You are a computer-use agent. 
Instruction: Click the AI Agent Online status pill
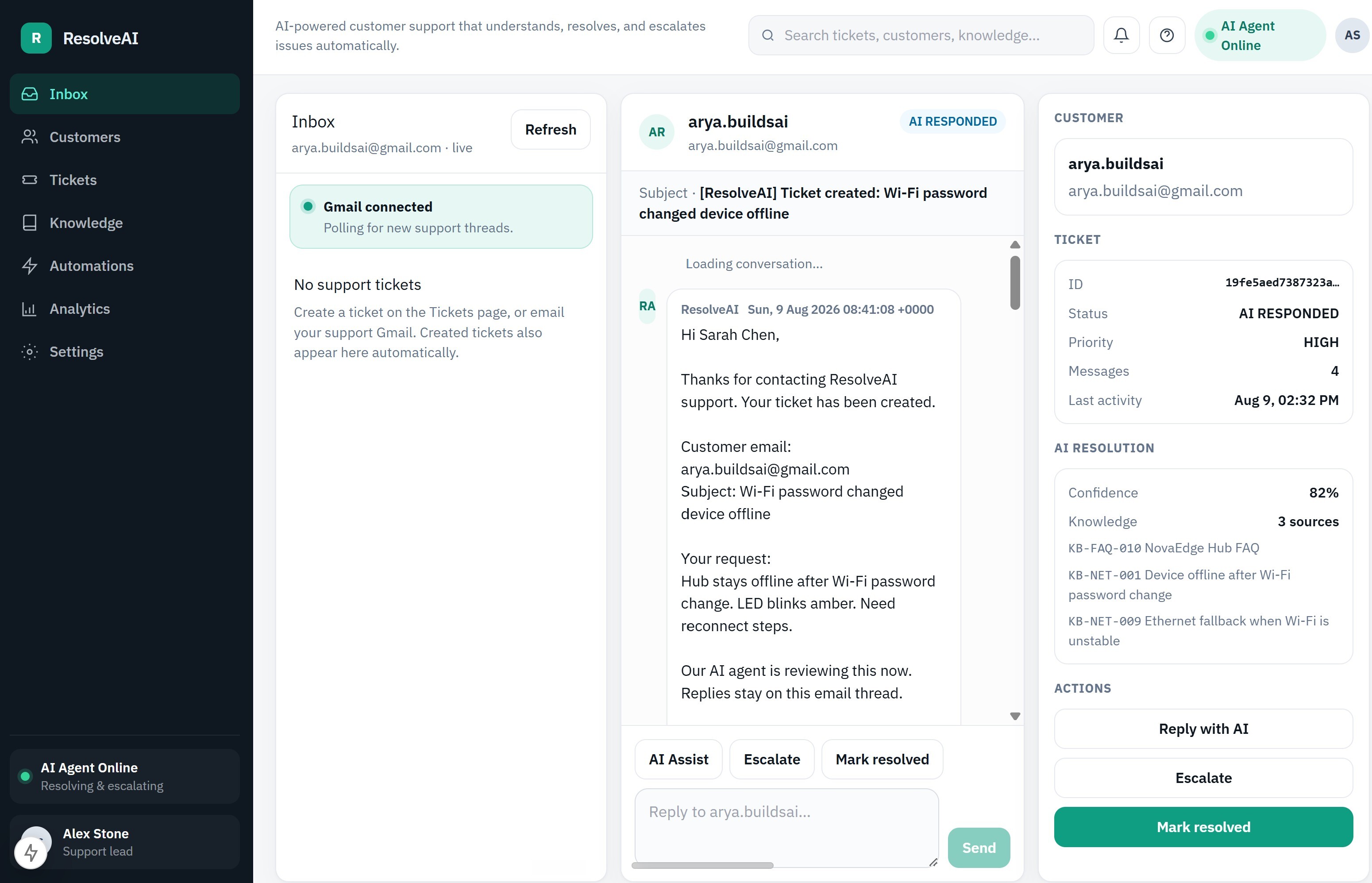(1260, 35)
